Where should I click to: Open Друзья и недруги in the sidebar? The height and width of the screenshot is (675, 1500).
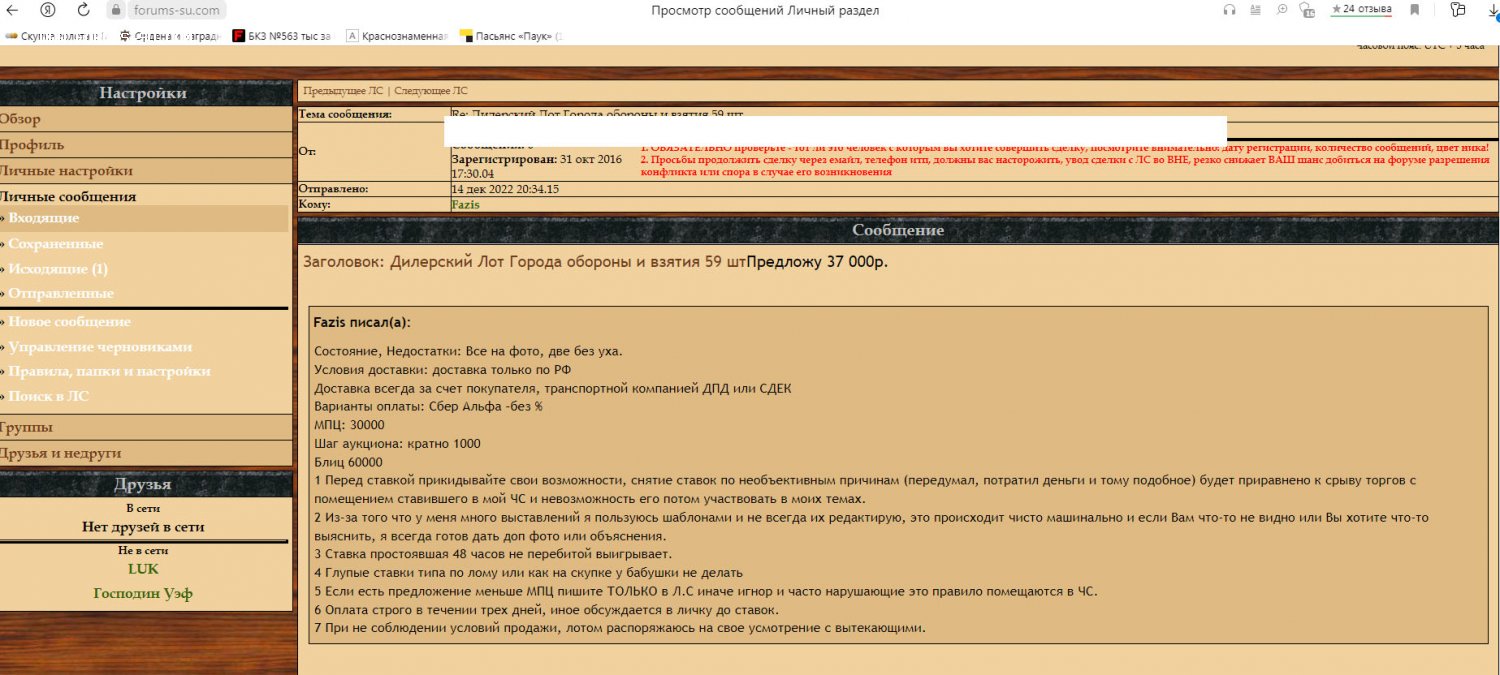pyautogui.click(x=60, y=453)
